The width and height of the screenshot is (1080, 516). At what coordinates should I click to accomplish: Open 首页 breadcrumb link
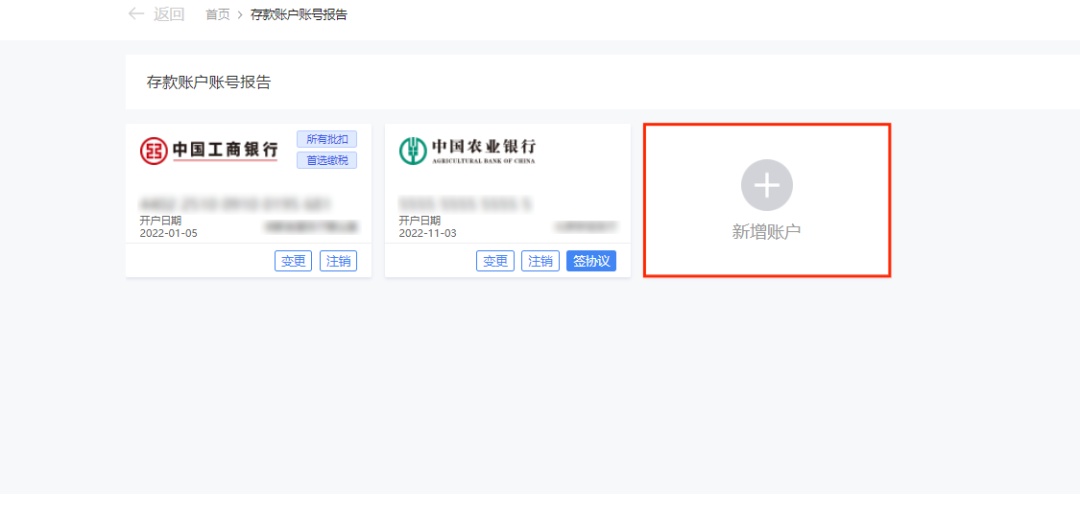pos(218,14)
